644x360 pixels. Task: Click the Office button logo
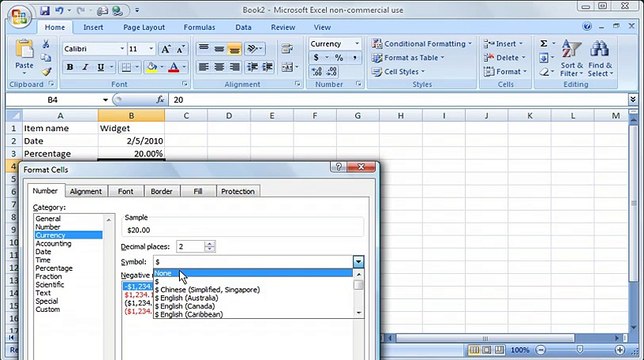click(x=19, y=16)
